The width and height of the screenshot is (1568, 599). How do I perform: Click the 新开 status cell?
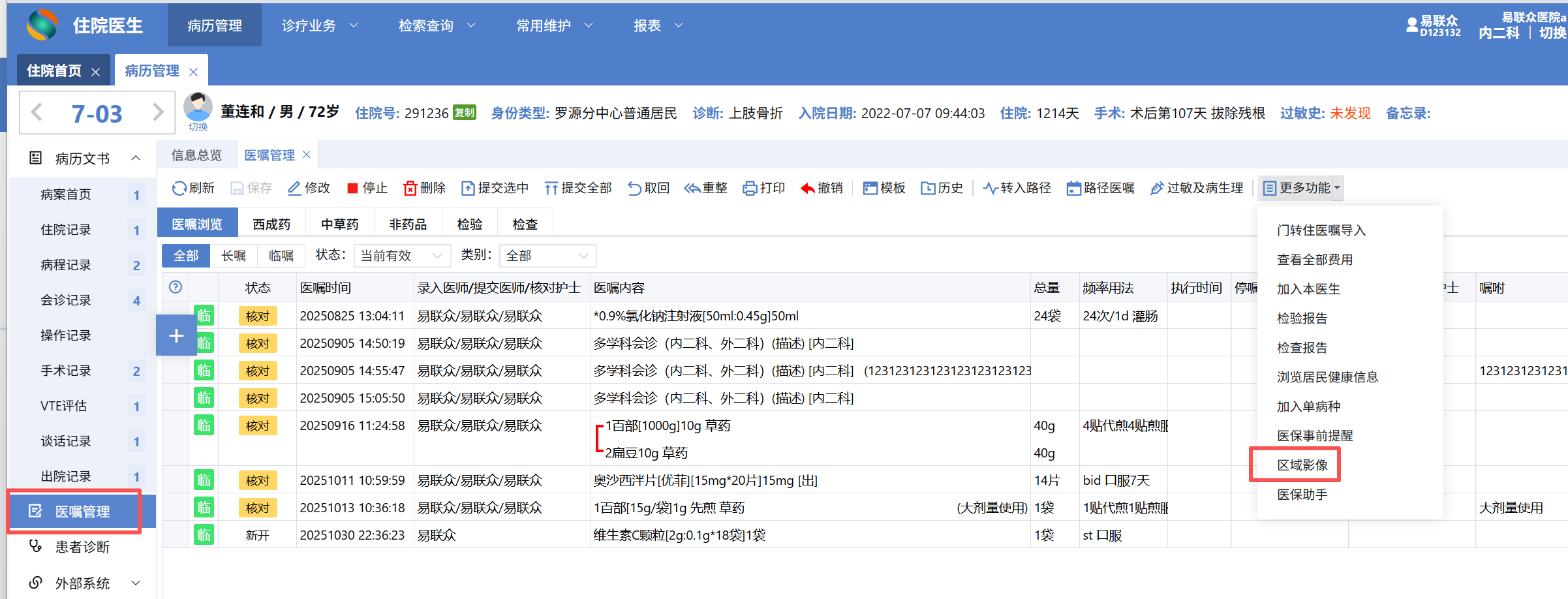tap(258, 535)
